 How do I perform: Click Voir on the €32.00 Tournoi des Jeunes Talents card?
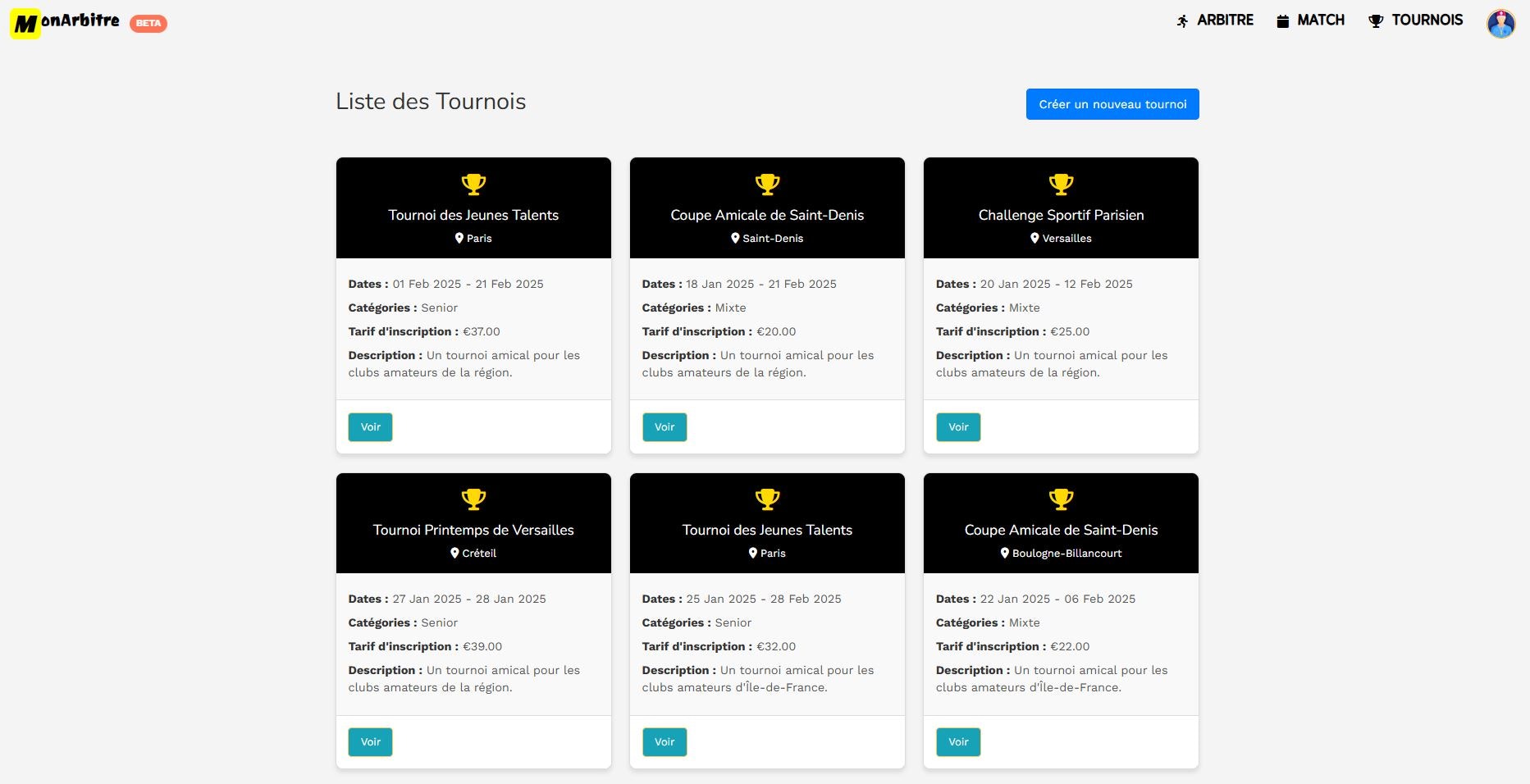pyautogui.click(x=665, y=742)
